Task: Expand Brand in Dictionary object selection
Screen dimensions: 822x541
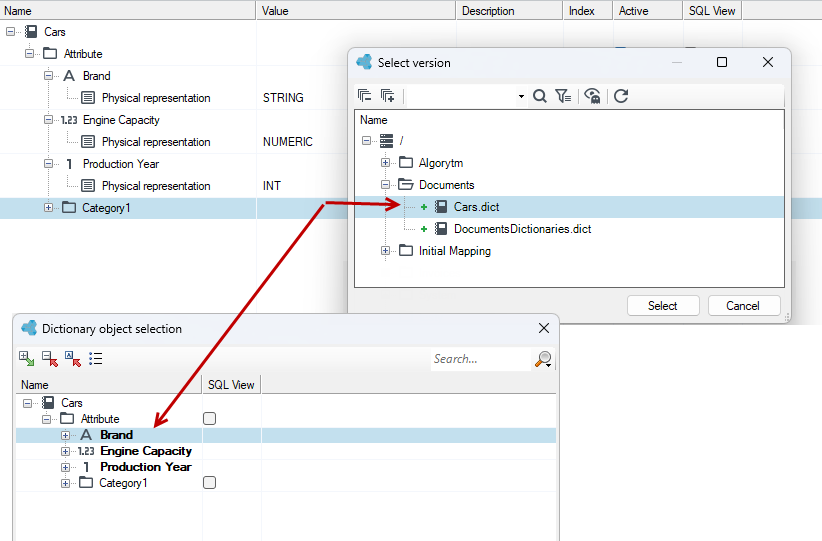Action: click(x=65, y=435)
